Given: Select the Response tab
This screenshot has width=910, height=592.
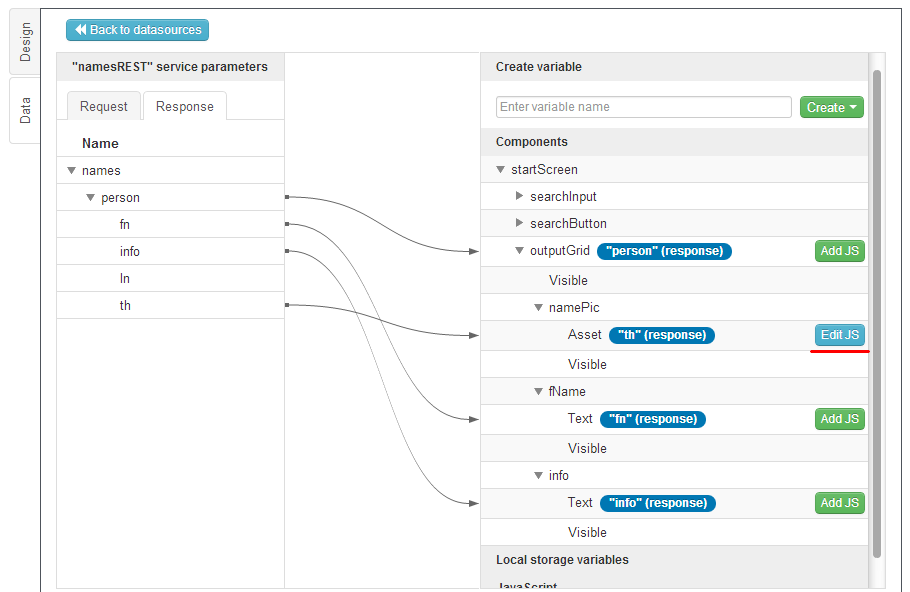Looking at the screenshot, I should coord(184,106).
